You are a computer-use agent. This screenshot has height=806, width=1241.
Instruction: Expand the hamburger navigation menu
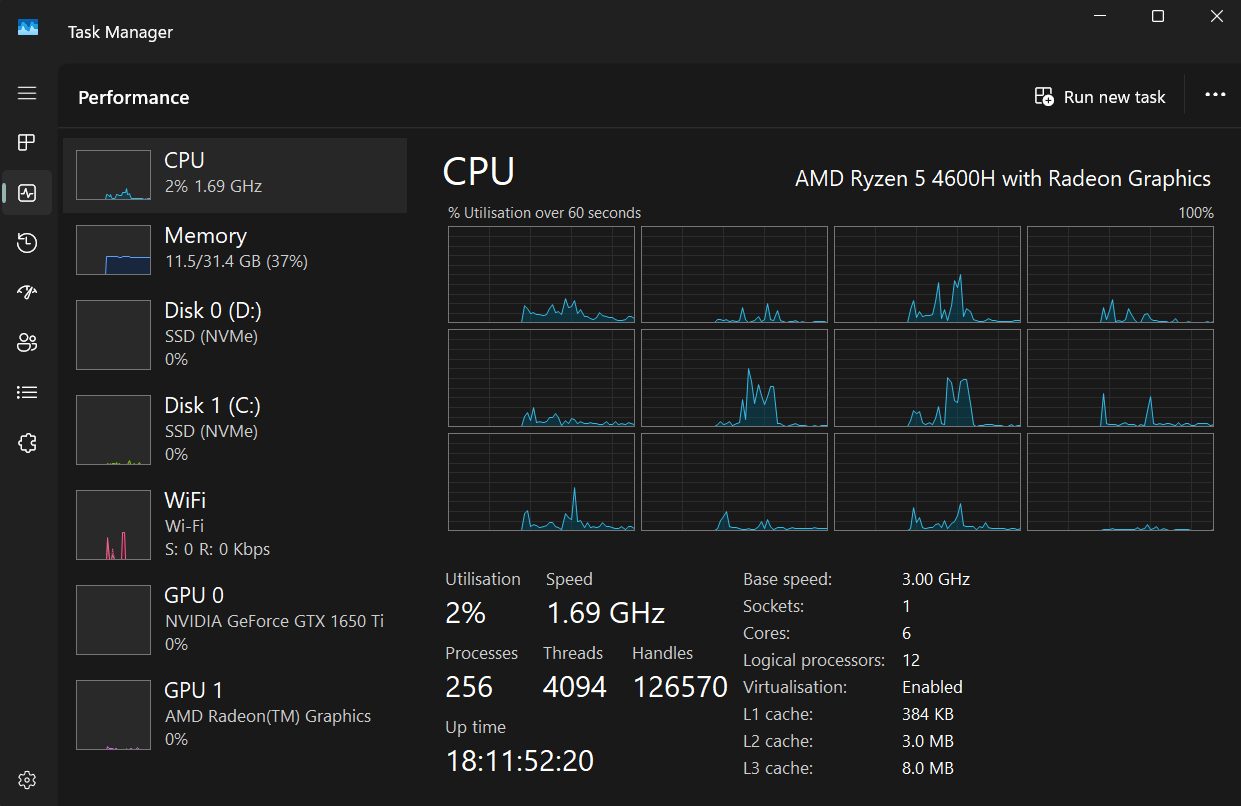(x=27, y=93)
